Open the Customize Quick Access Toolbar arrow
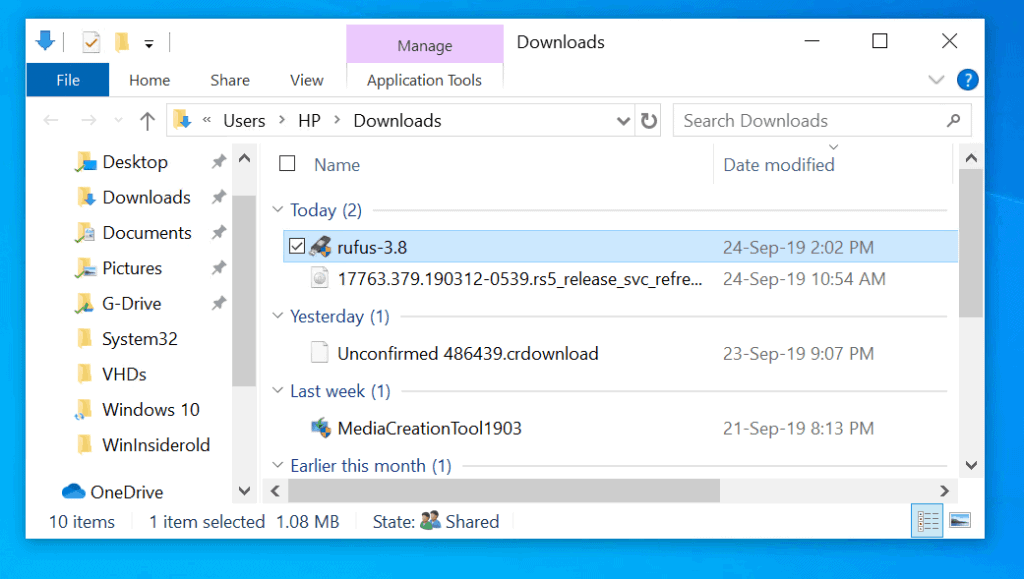The image size is (1024, 579). click(x=149, y=44)
